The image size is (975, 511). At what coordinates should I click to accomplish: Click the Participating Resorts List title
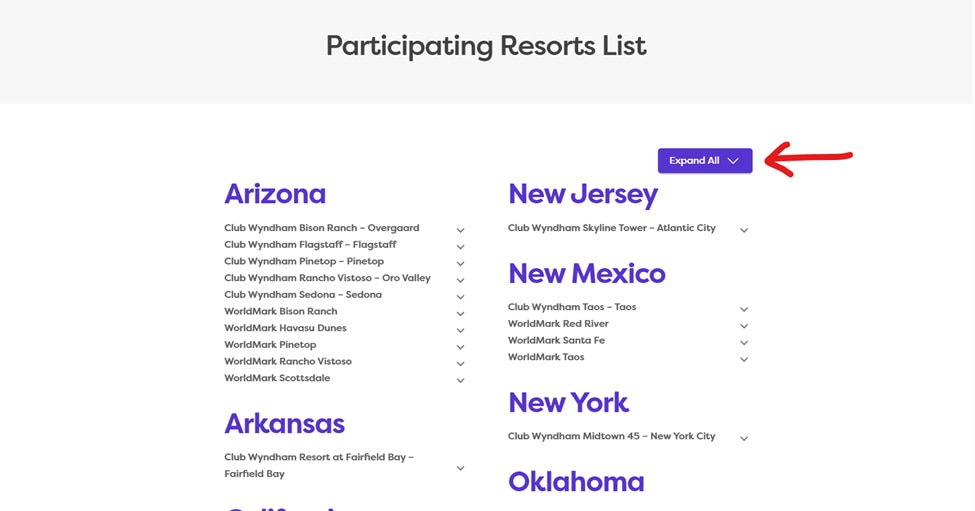486,46
